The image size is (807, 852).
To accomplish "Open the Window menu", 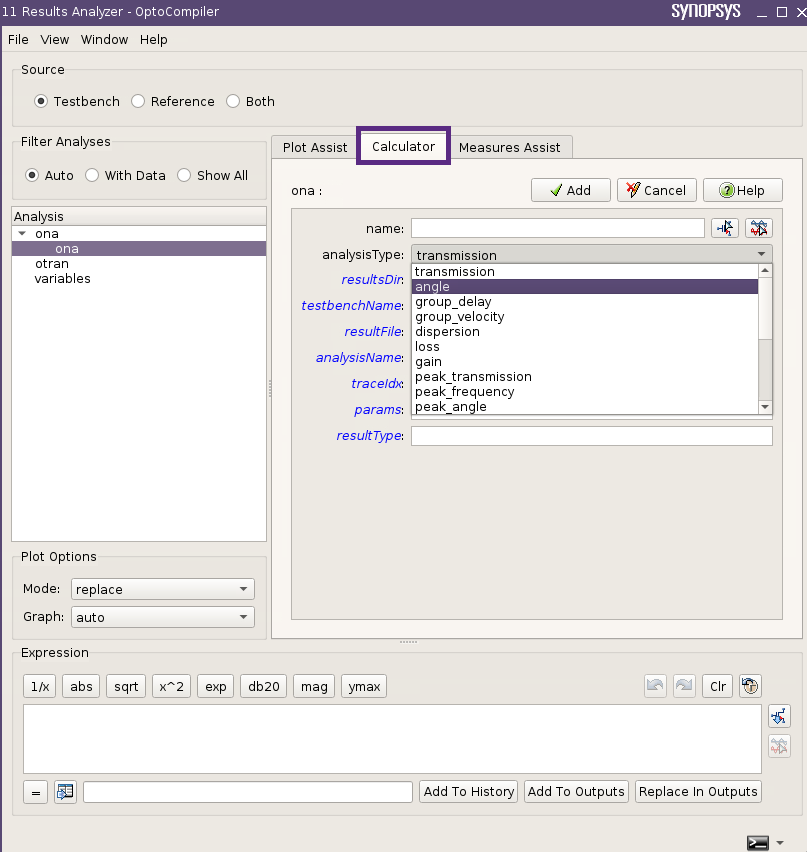I will click(x=104, y=40).
